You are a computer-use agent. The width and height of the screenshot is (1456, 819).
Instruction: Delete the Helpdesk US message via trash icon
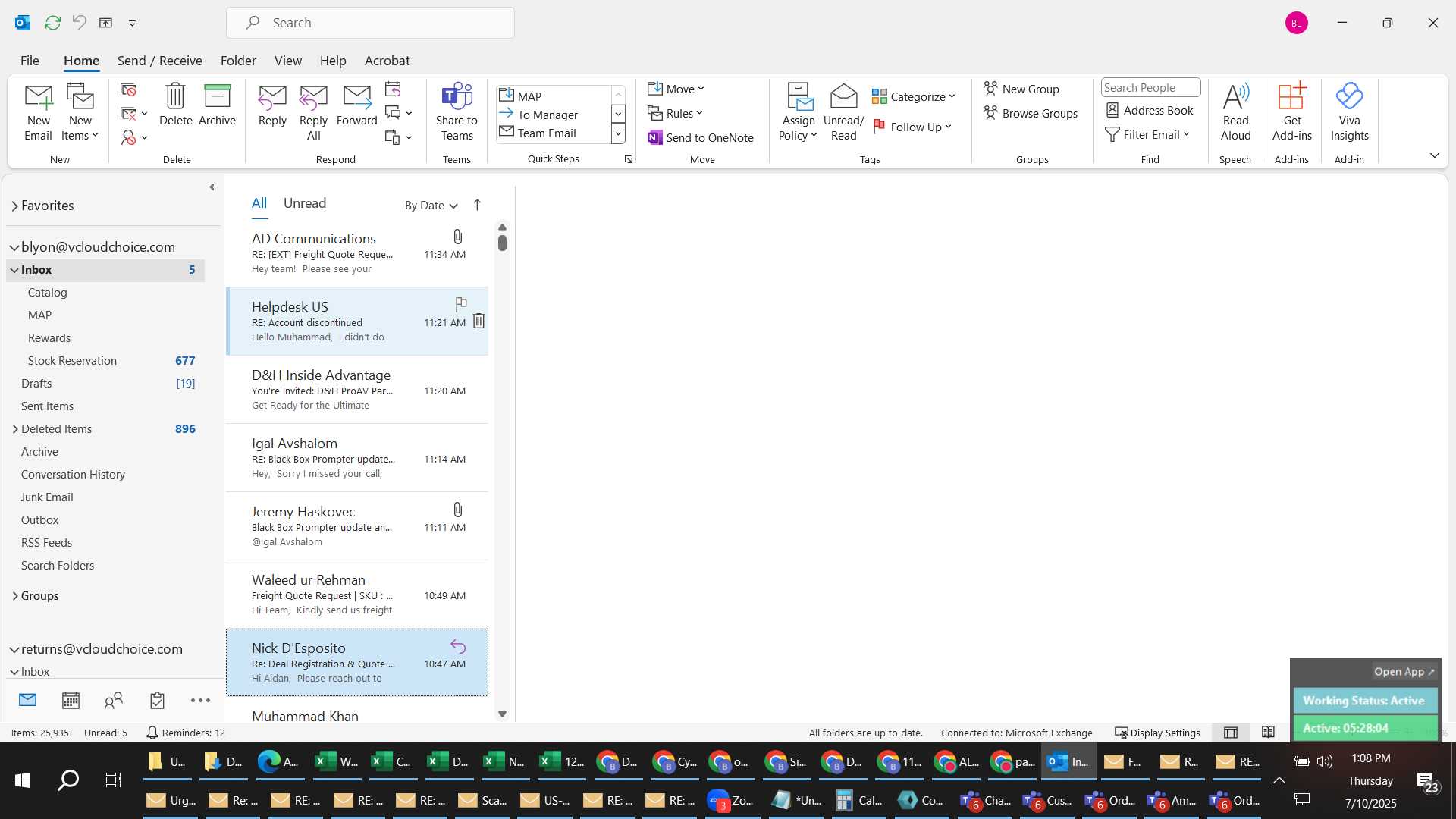479,321
